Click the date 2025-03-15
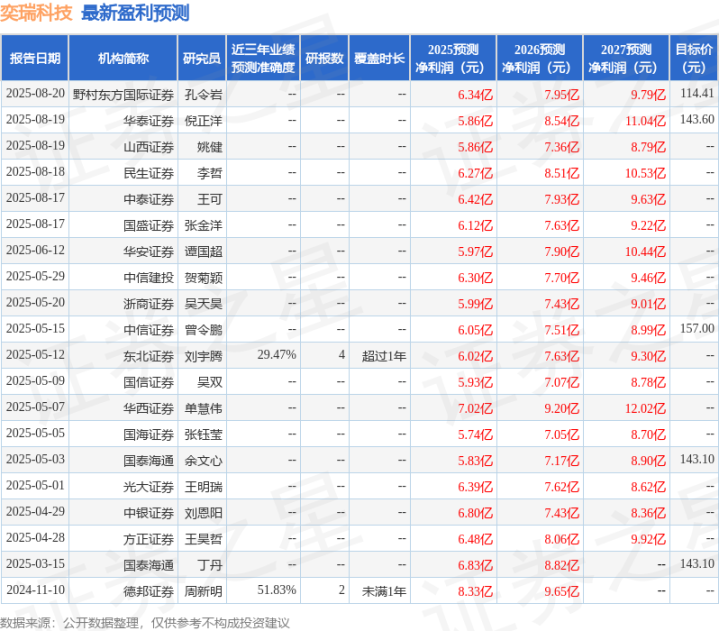This screenshot has width=719, height=631. 35,564
